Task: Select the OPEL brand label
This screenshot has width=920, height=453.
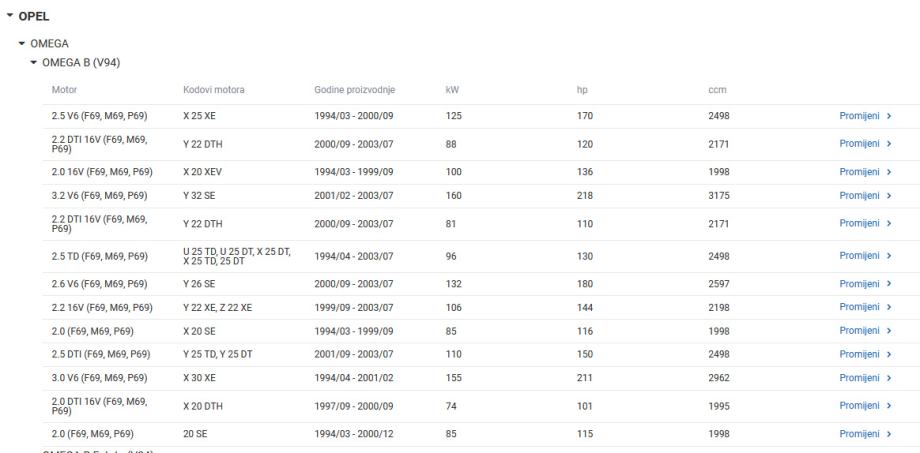Action: (x=34, y=16)
